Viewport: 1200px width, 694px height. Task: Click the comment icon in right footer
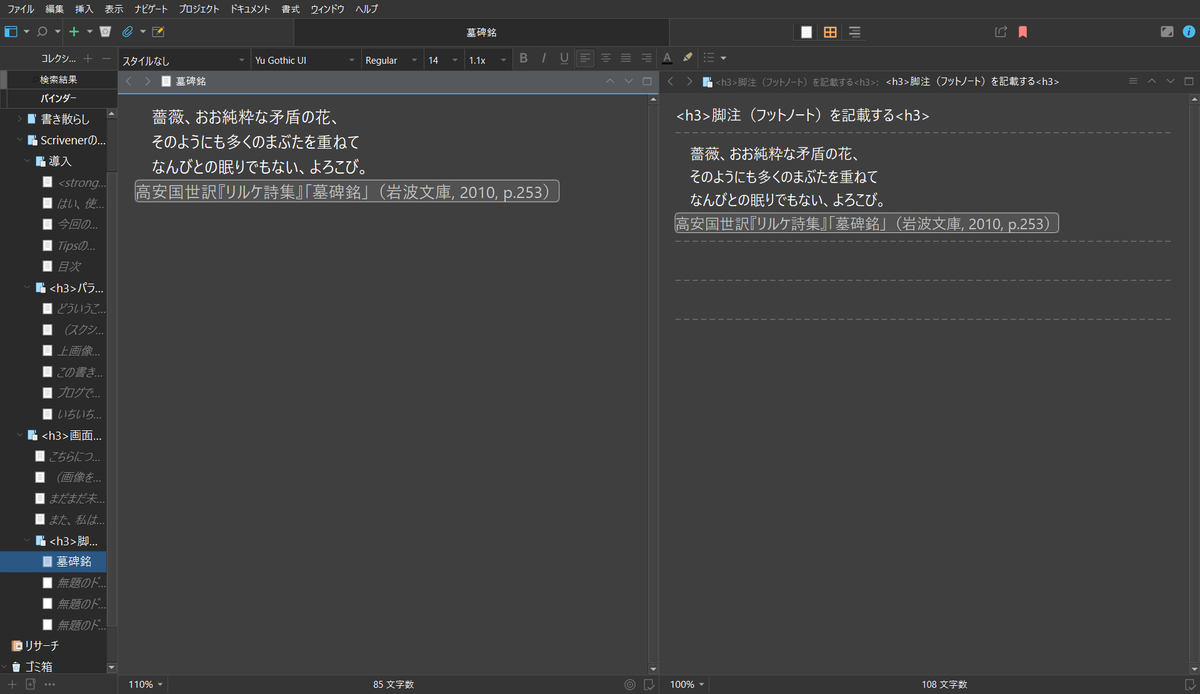1190,685
